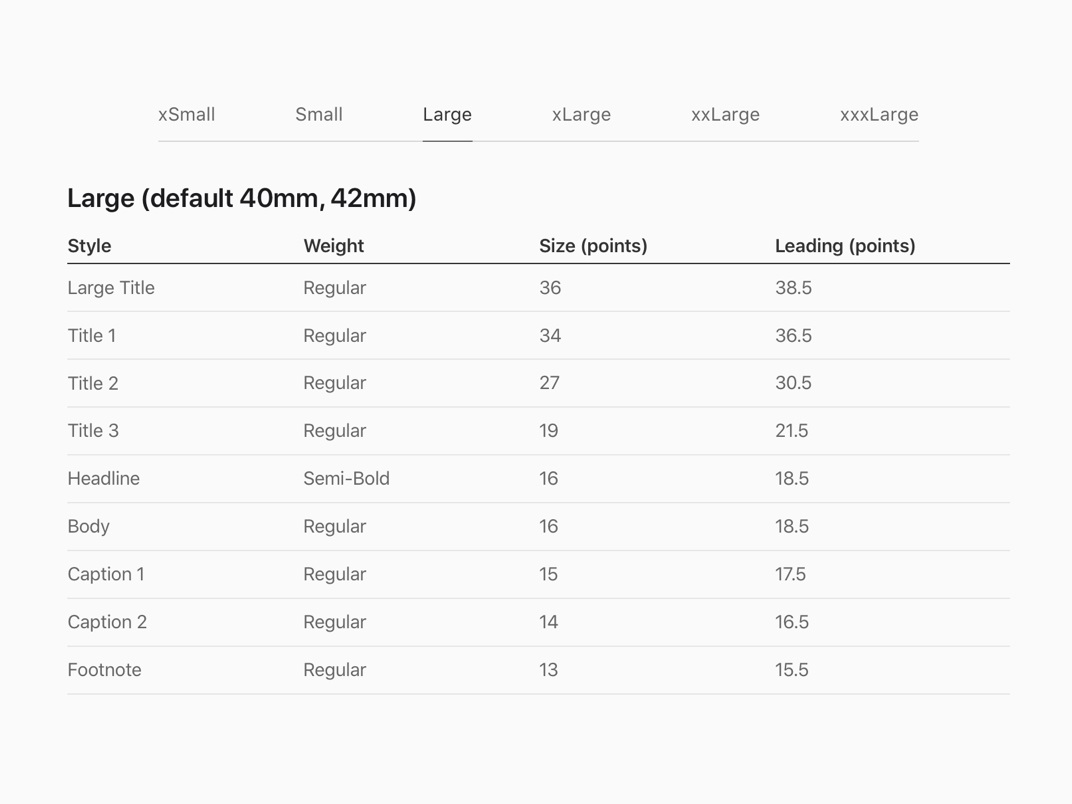Select the Large tab
The image size is (1072, 804).
point(447,115)
